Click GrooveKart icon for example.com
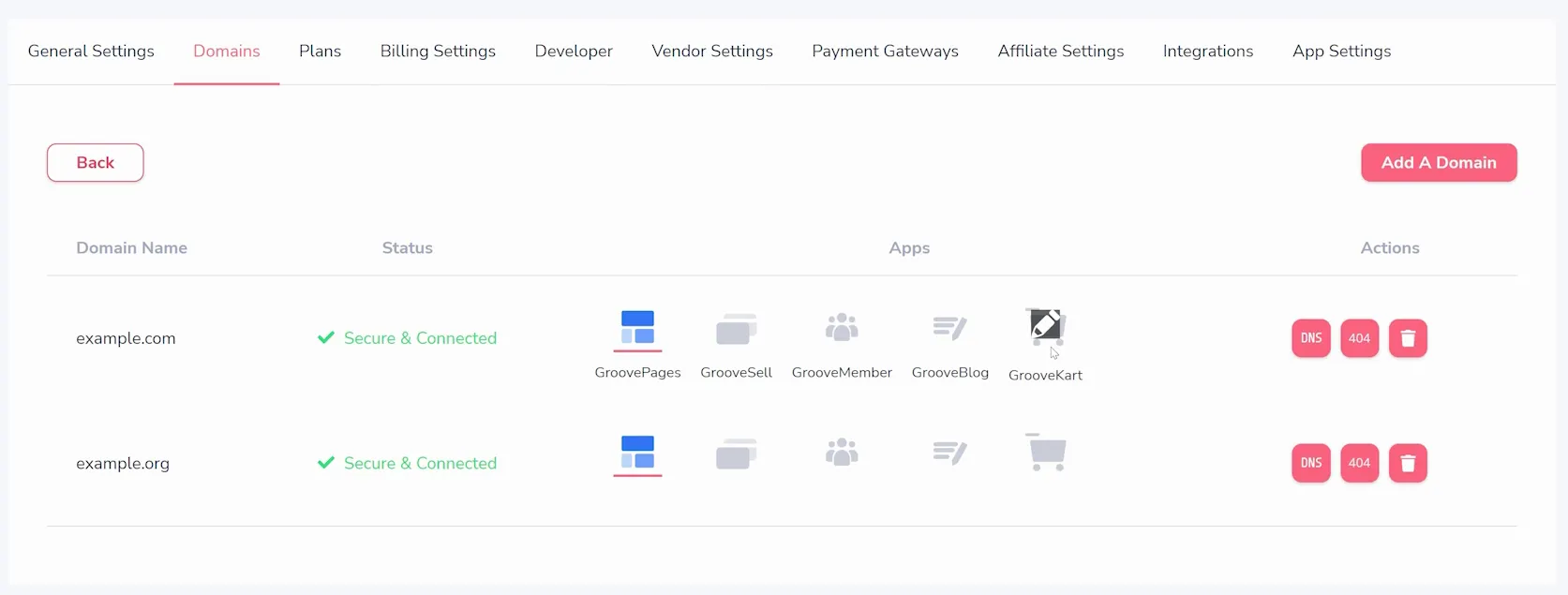 point(1046,327)
